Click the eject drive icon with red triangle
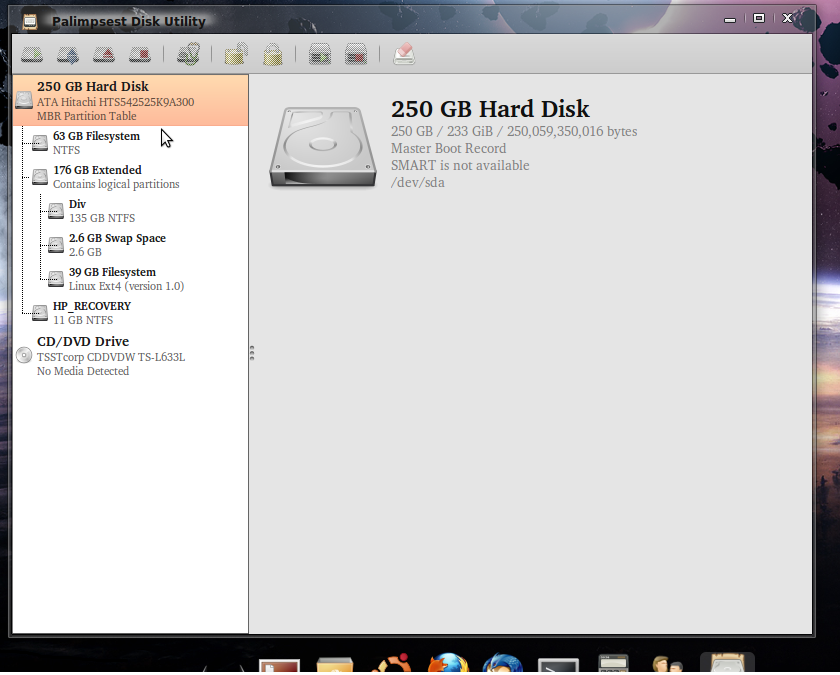This screenshot has width=840, height=675. pos(104,55)
